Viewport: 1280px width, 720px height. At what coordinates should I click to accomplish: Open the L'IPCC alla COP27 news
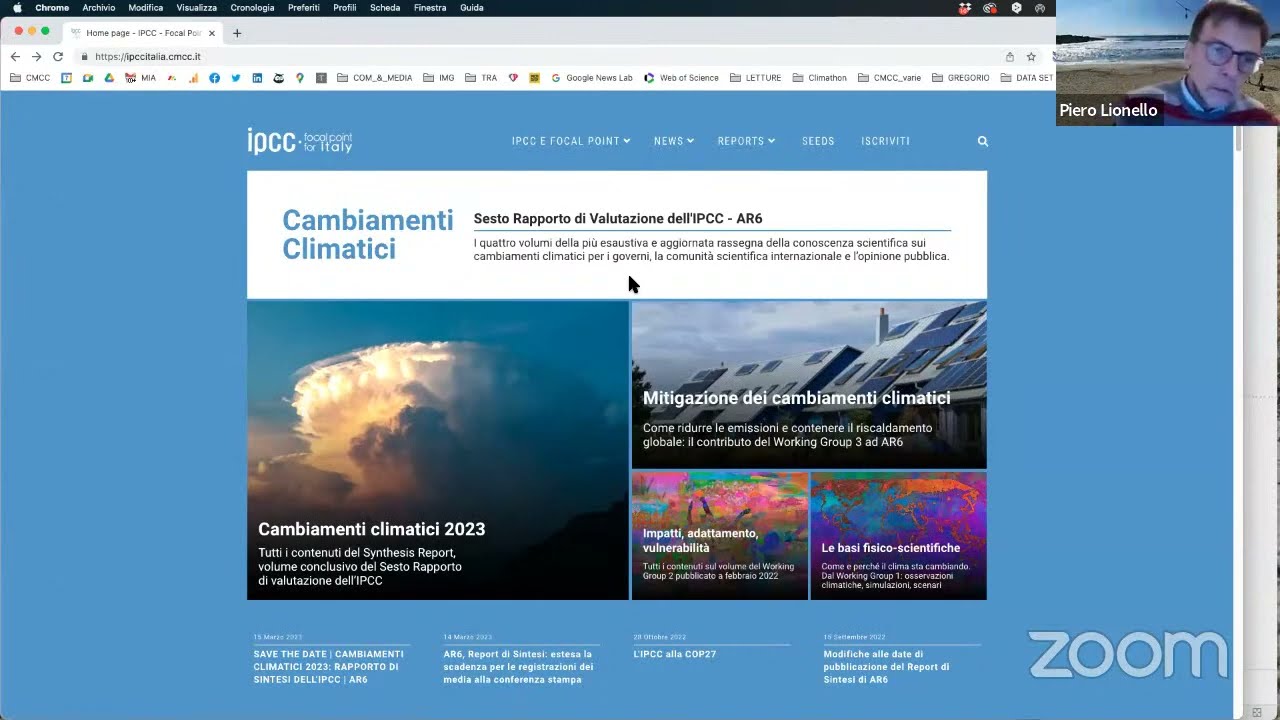675,654
